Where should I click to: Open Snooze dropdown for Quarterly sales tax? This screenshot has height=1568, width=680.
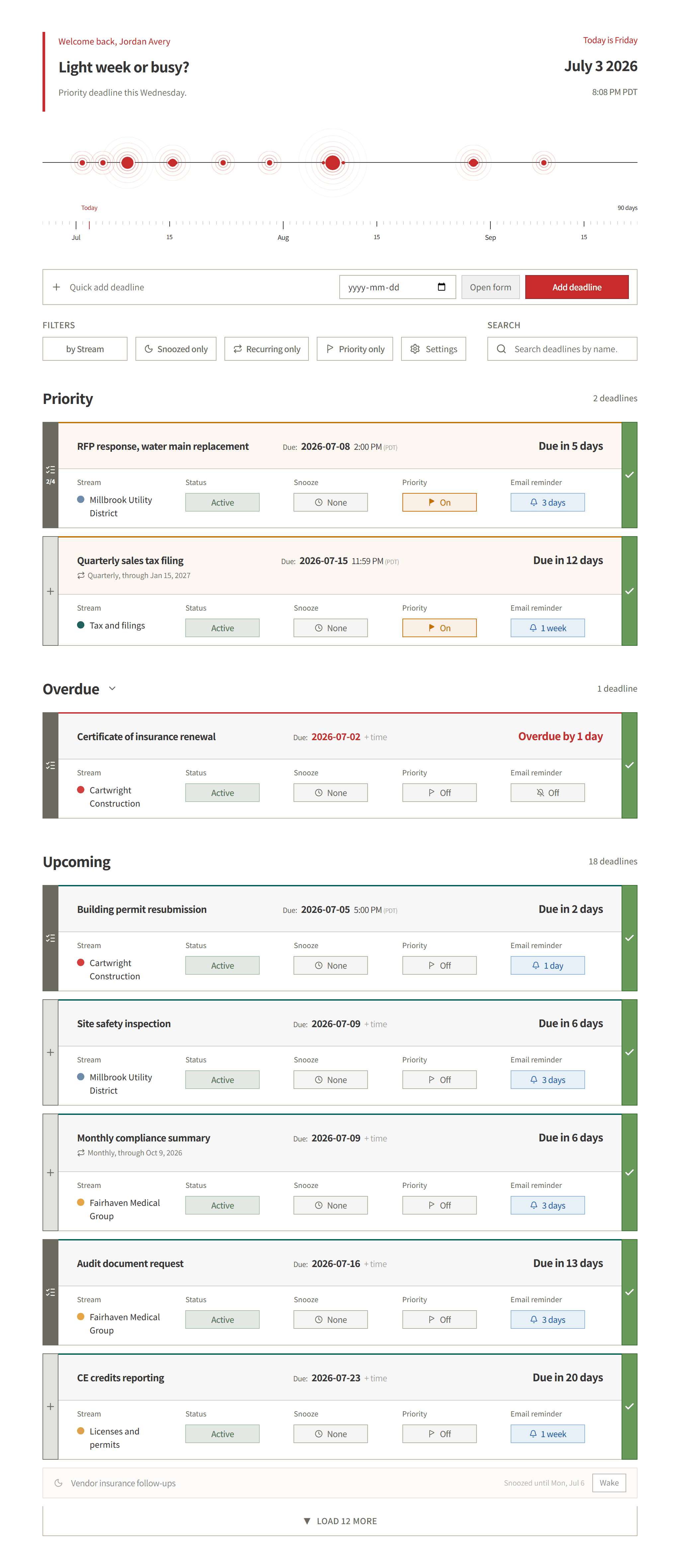pos(331,628)
